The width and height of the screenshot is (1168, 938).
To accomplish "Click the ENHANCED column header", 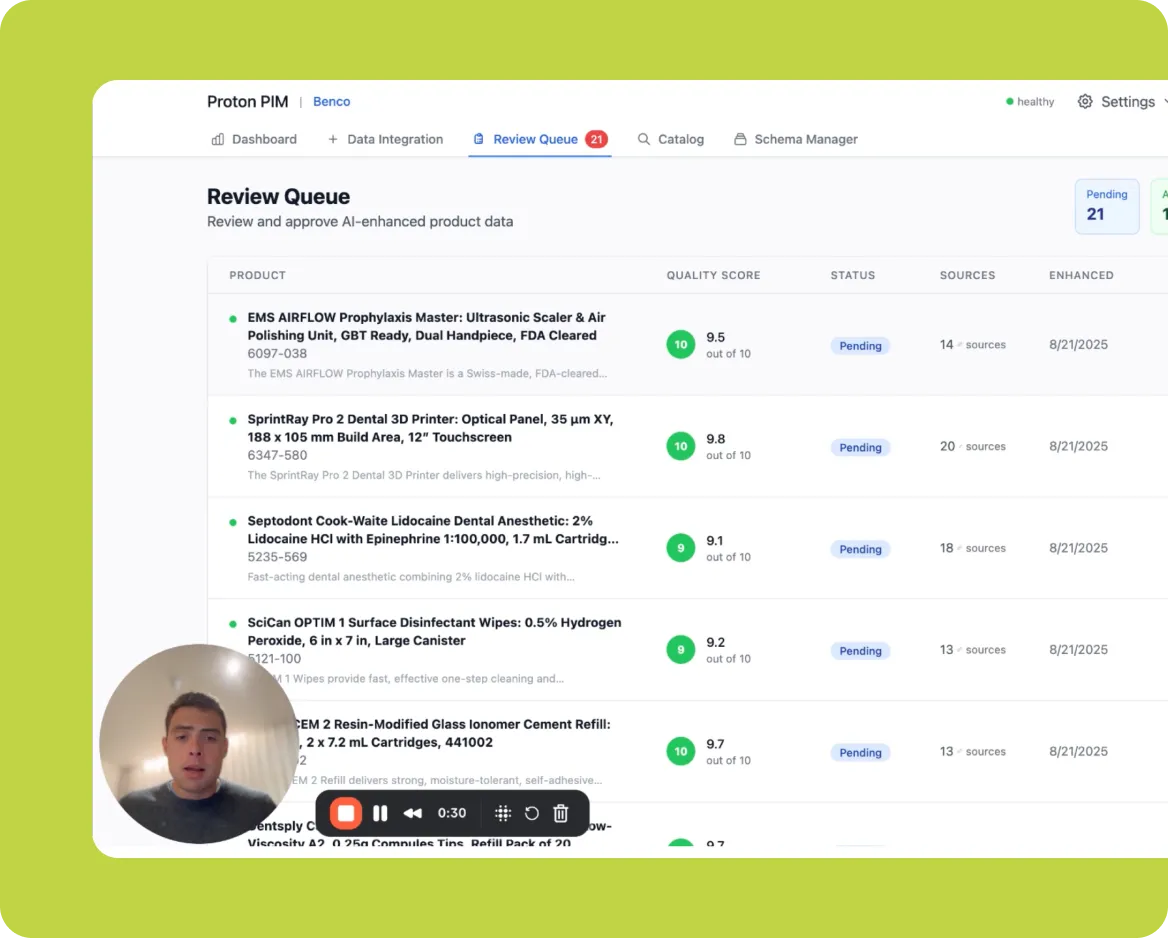I will pyautogui.click(x=1081, y=276).
